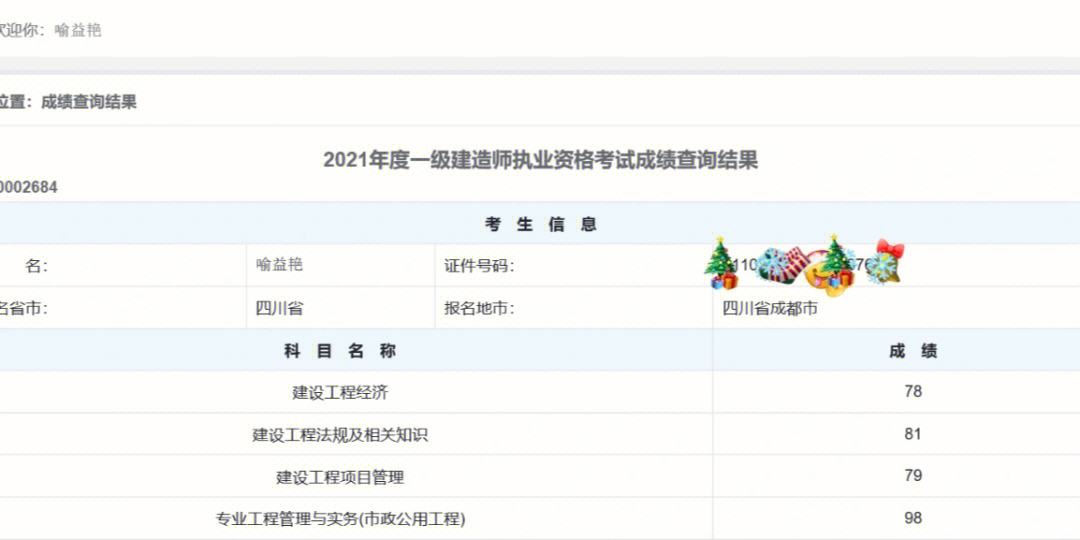Click the 成绩查询结果 breadcrumb text
The width and height of the screenshot is (1080, 540).
(89, 102)
